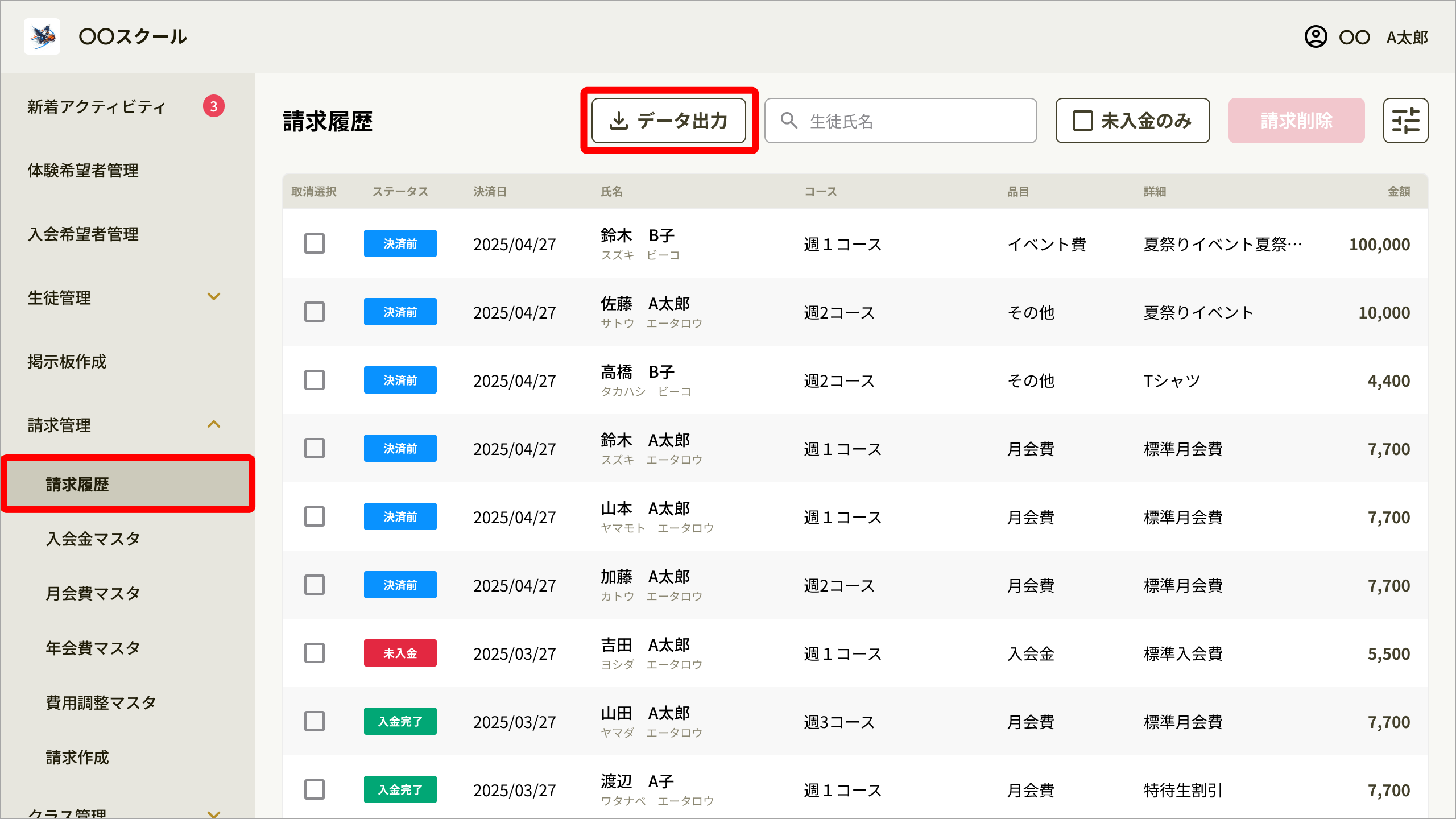Select checkbox for 鈴木 B子 row
Viewport: 1456px width, 819px height.
tap(315, 243)
